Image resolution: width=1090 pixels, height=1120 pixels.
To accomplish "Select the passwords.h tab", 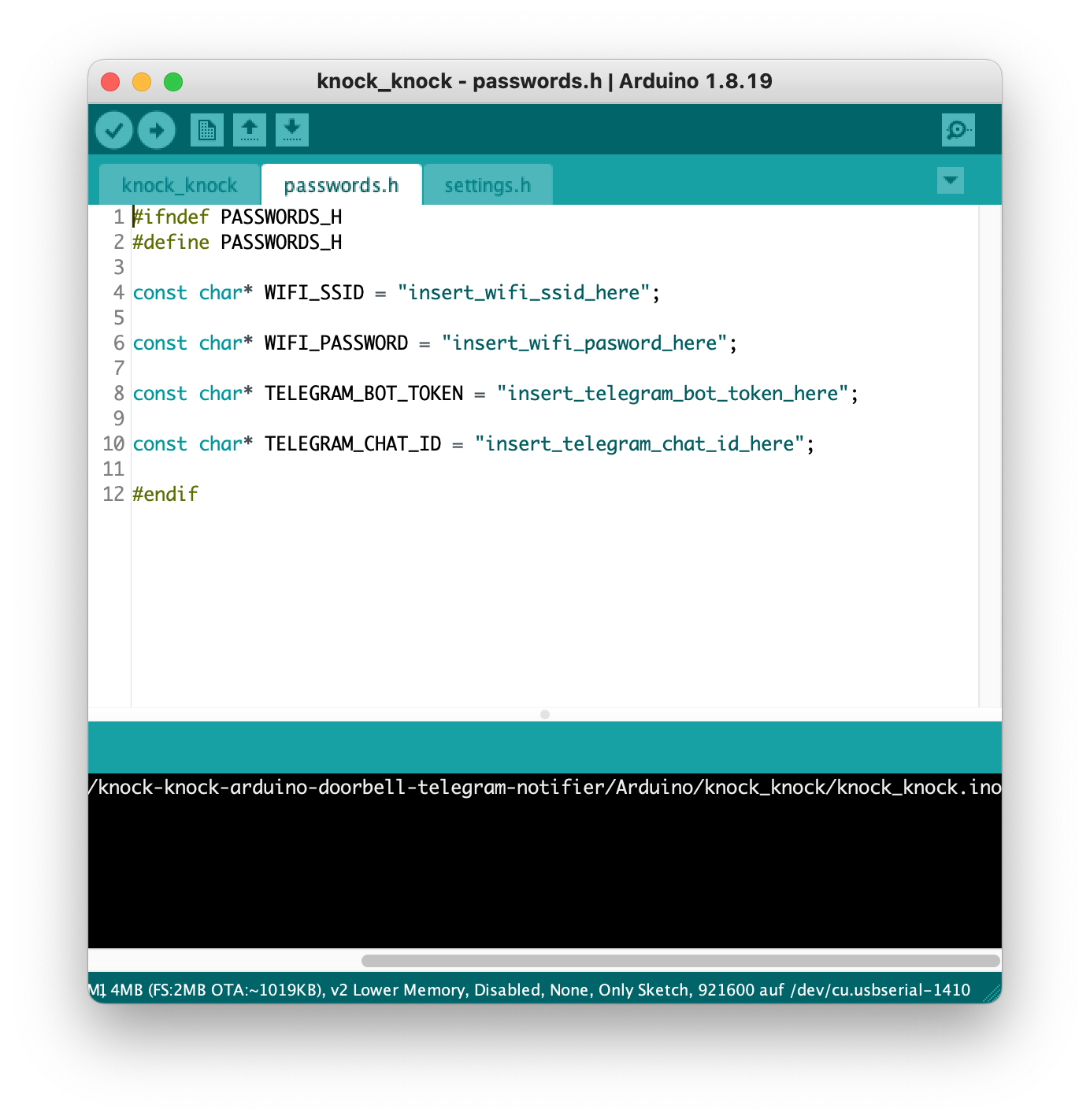I will [341, 184].
